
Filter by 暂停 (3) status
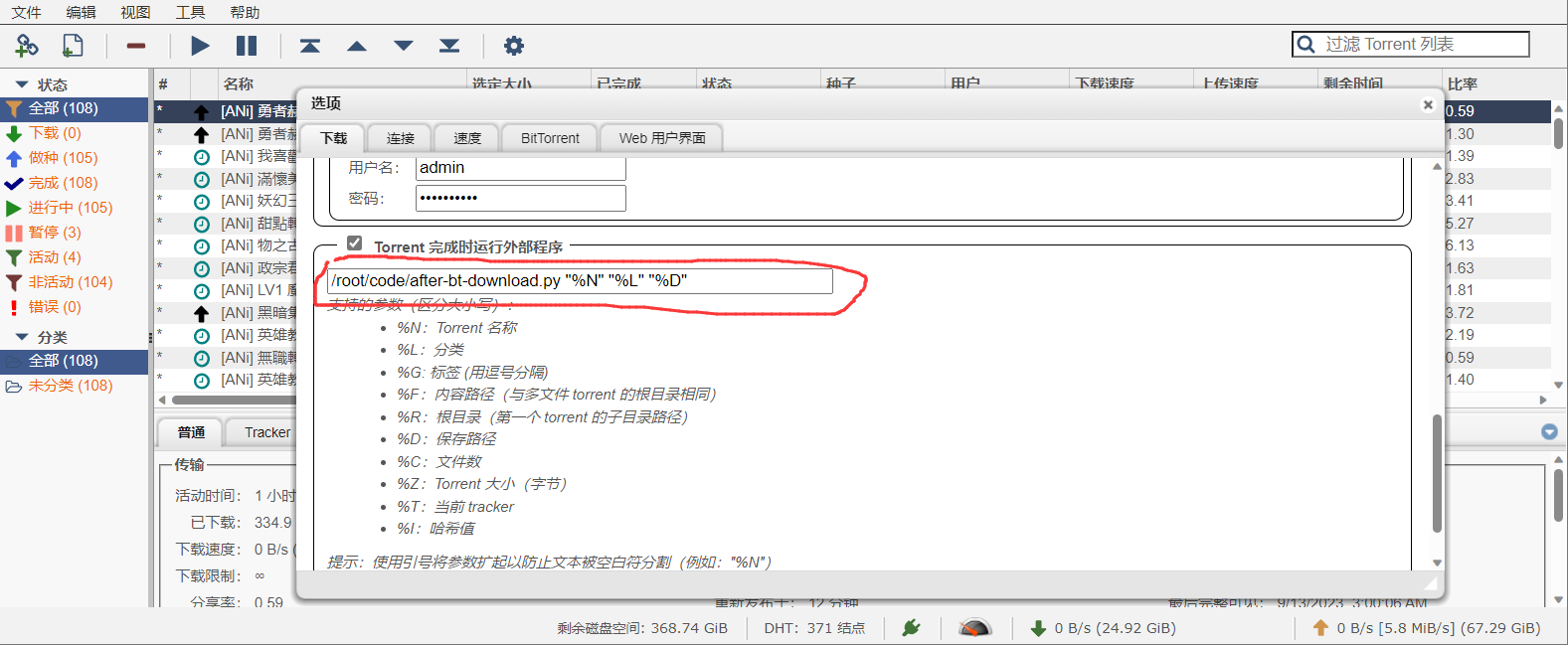(55, 233)
